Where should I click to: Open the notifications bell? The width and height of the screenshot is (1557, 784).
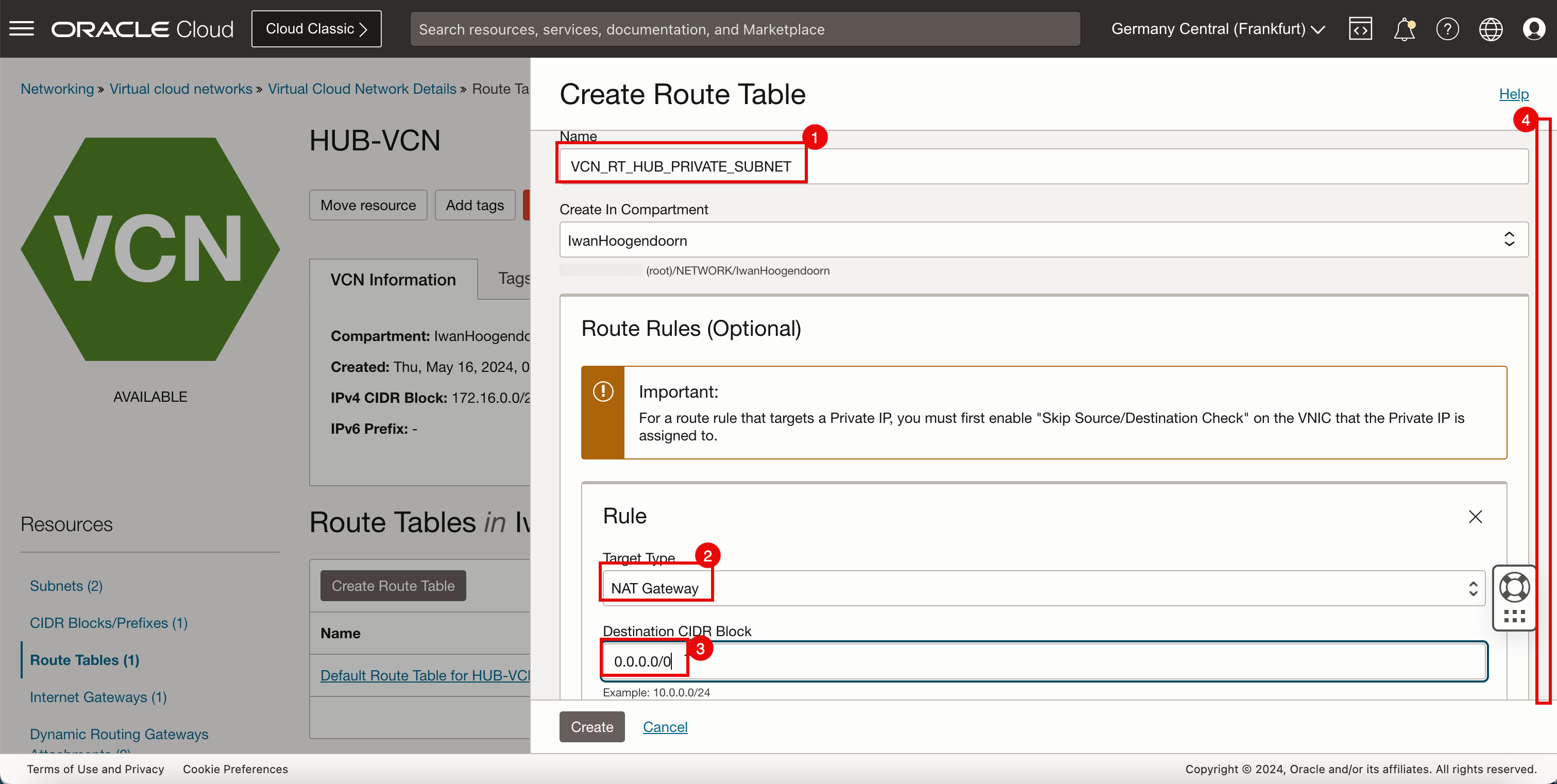1403,28
